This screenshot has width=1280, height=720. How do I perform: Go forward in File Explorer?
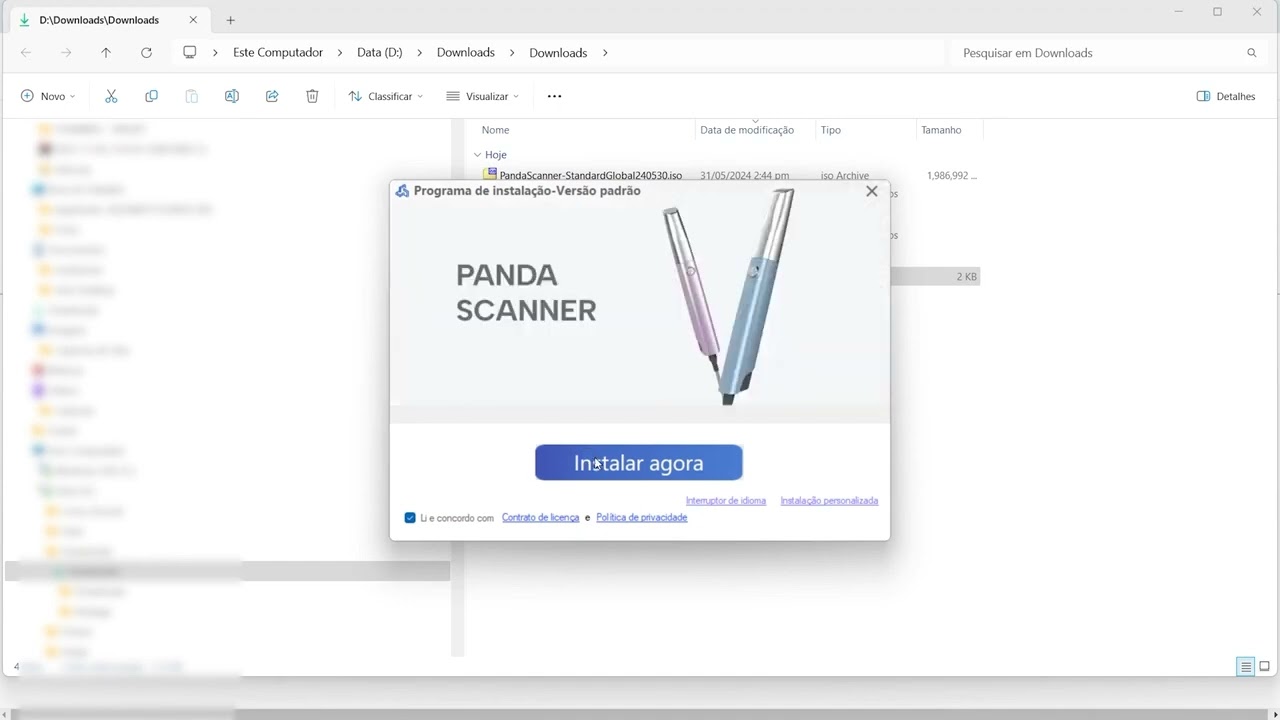[66, 53]
